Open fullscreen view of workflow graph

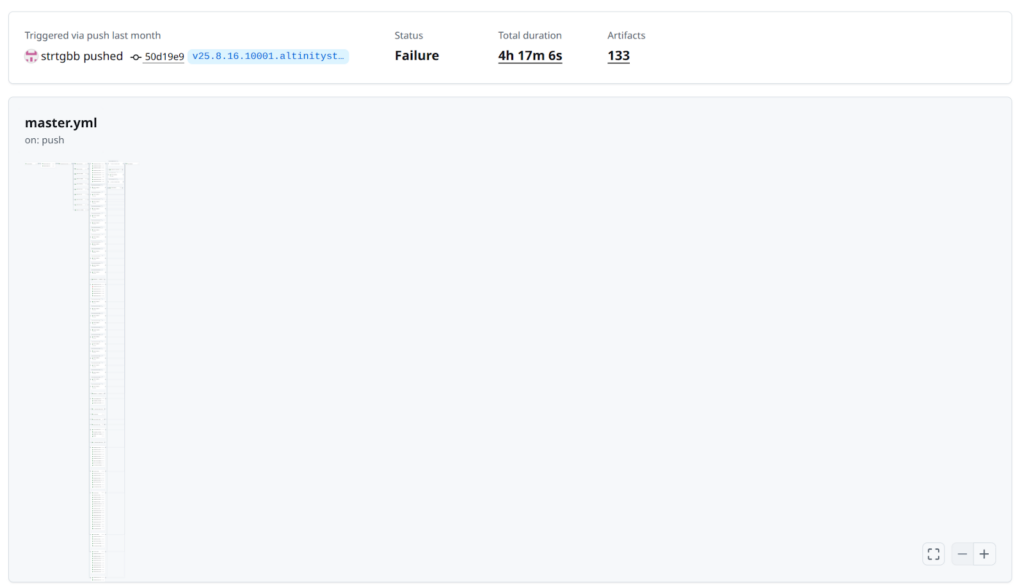pyautogui.click(x=933, y=554)
